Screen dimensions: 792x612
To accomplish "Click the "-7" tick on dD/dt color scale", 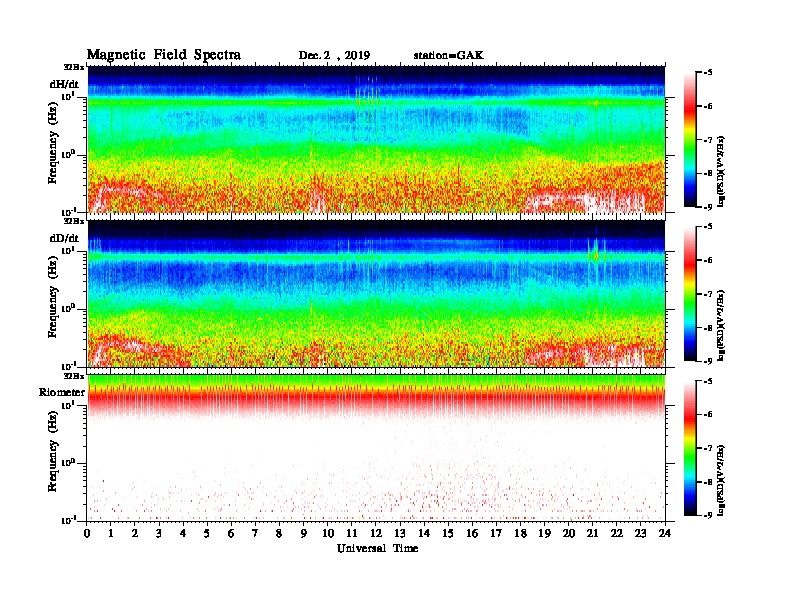I will pos(708,294).
